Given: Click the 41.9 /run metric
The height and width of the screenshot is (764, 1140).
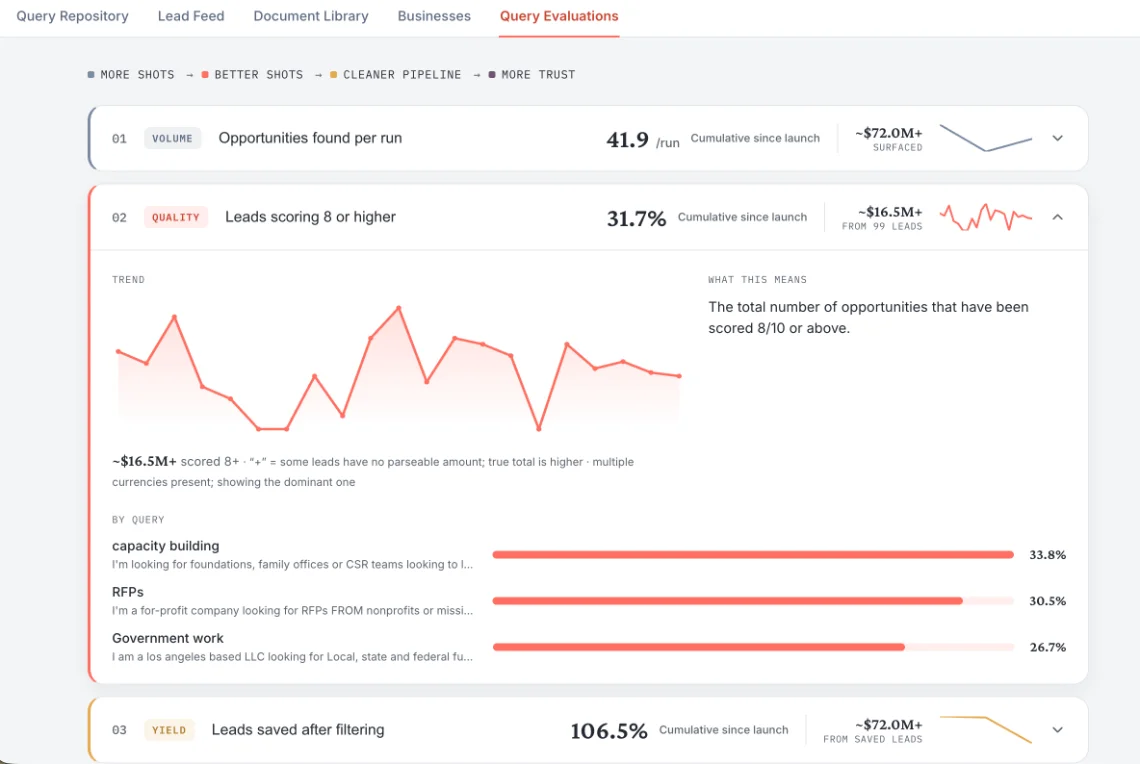Looking at the screenshot, I should [x=643, y=140].
